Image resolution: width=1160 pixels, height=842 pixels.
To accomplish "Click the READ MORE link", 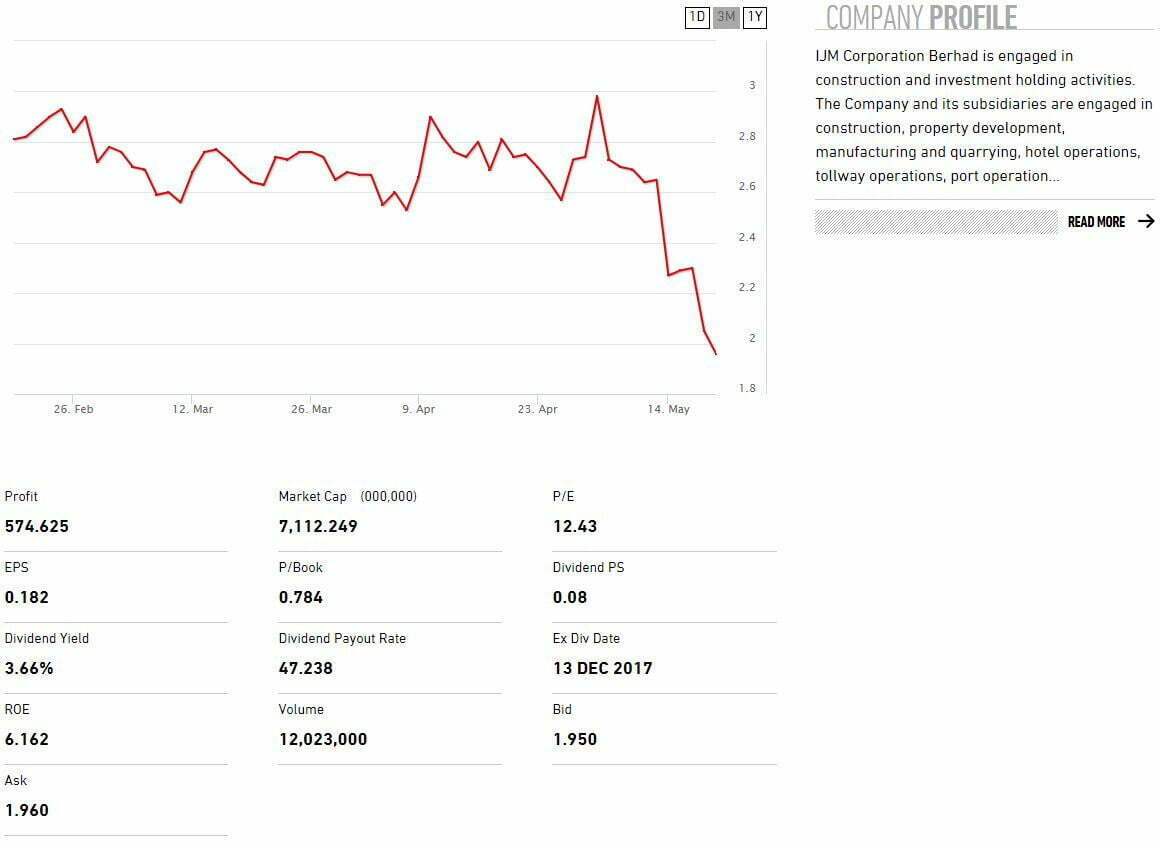I will click(1096, 222).
